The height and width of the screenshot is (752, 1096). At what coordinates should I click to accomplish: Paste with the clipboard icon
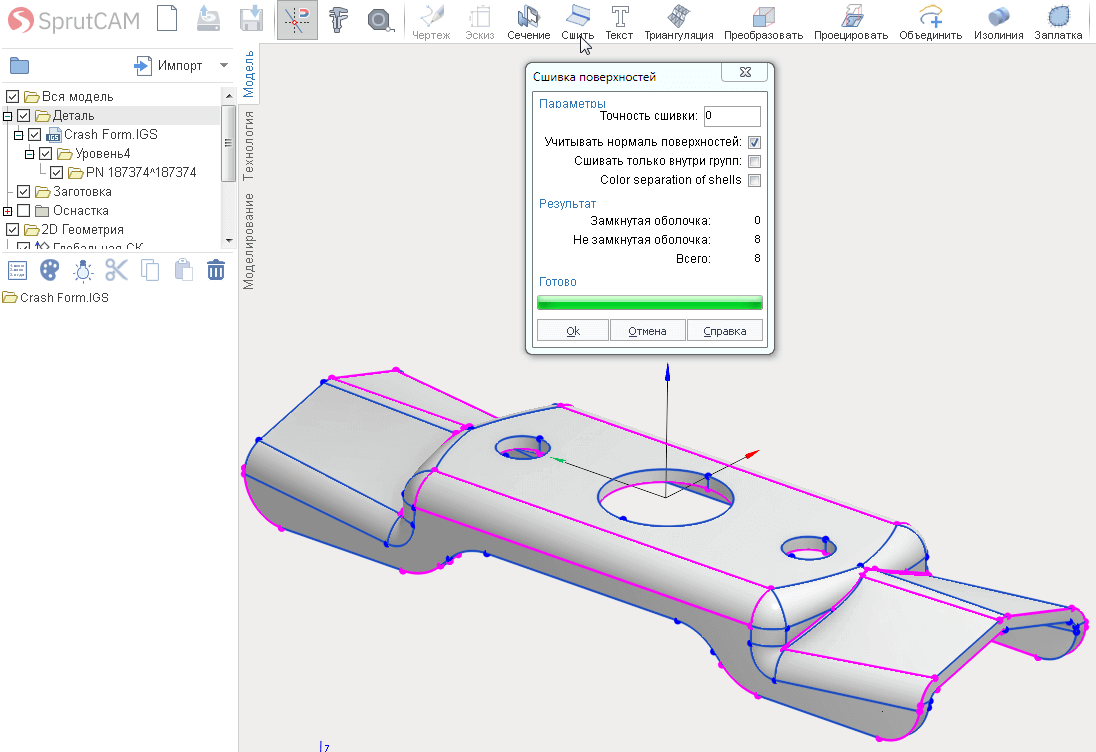[x=183, y=270]
